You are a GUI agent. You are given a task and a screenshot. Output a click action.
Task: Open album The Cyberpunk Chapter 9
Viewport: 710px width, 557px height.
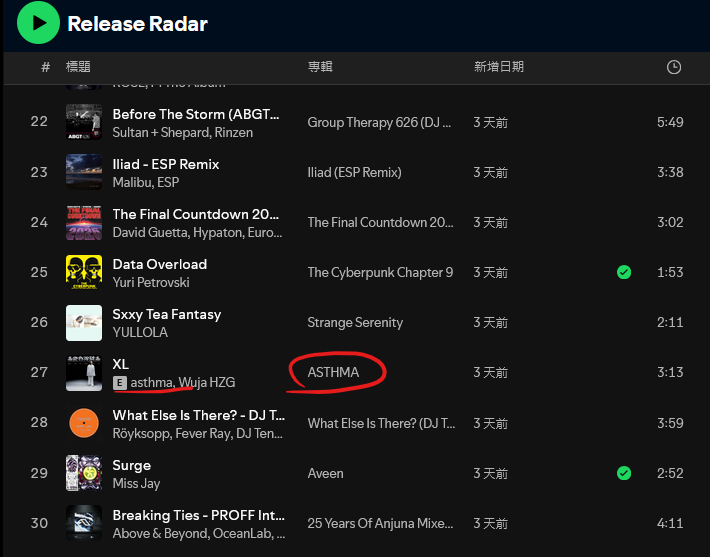click(380, 273)
